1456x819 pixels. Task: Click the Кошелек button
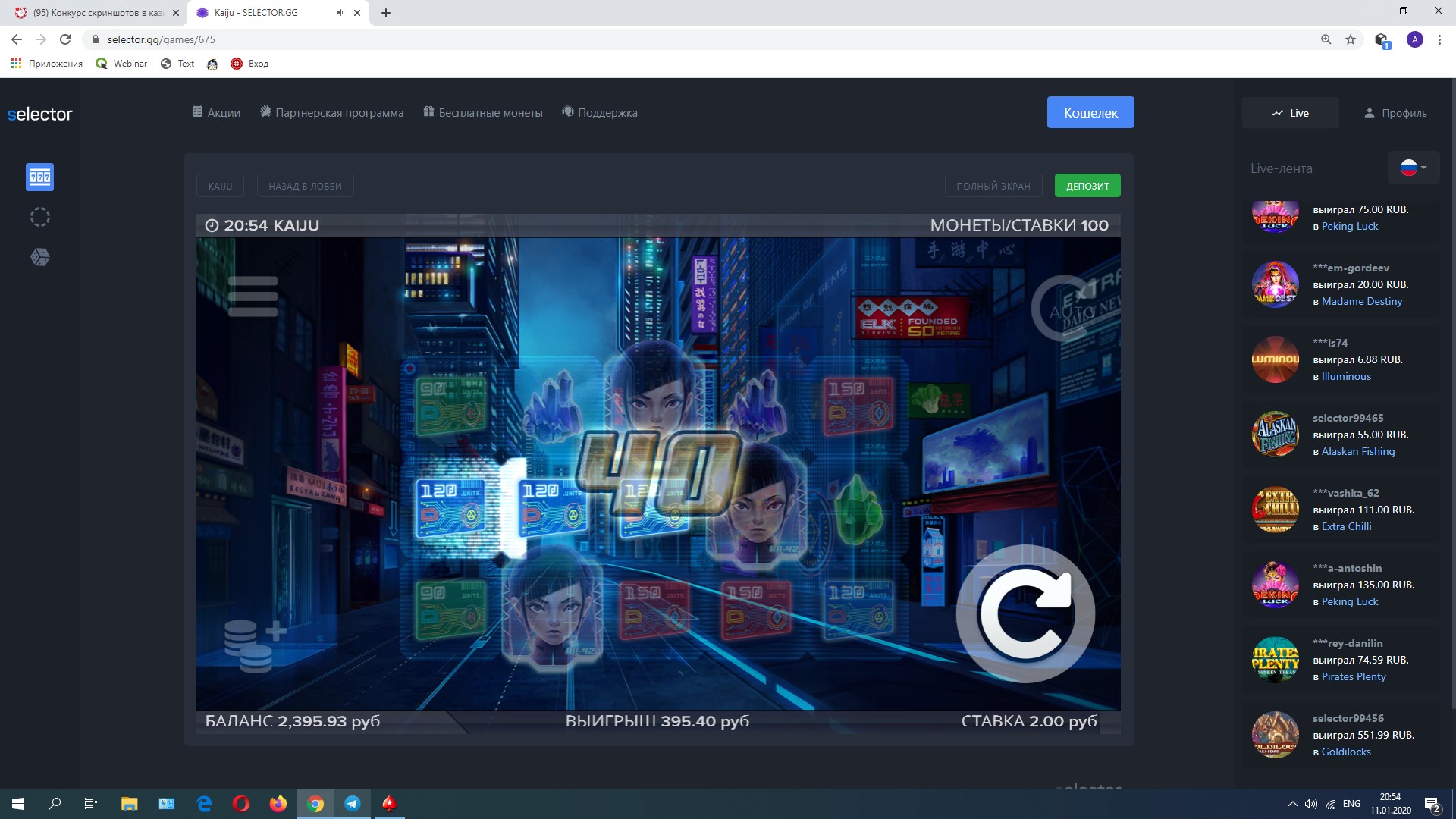[1090, 112]
